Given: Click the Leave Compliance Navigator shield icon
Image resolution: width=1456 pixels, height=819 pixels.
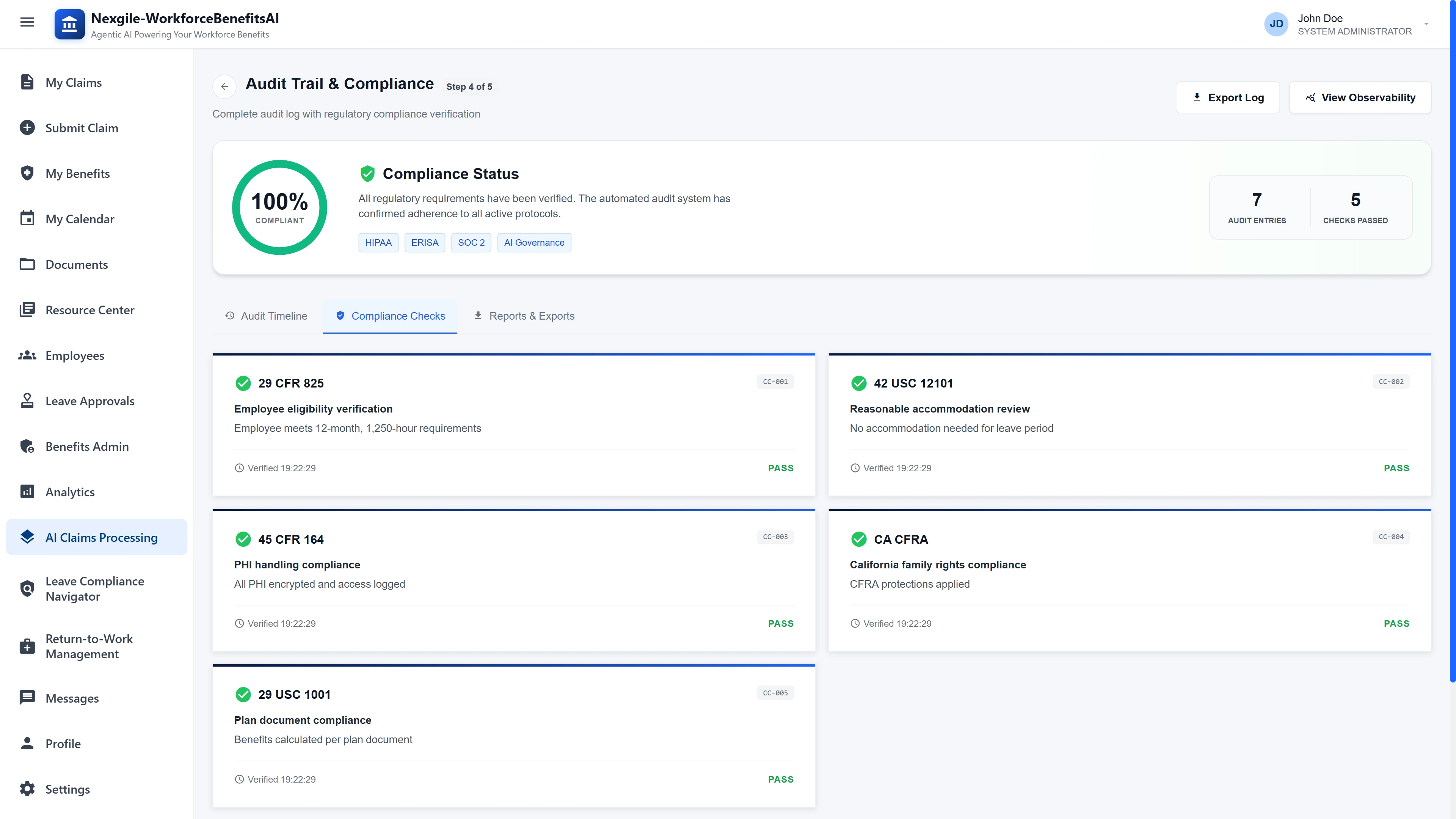Looking at the screenshot, I should (x=27, y=588).
